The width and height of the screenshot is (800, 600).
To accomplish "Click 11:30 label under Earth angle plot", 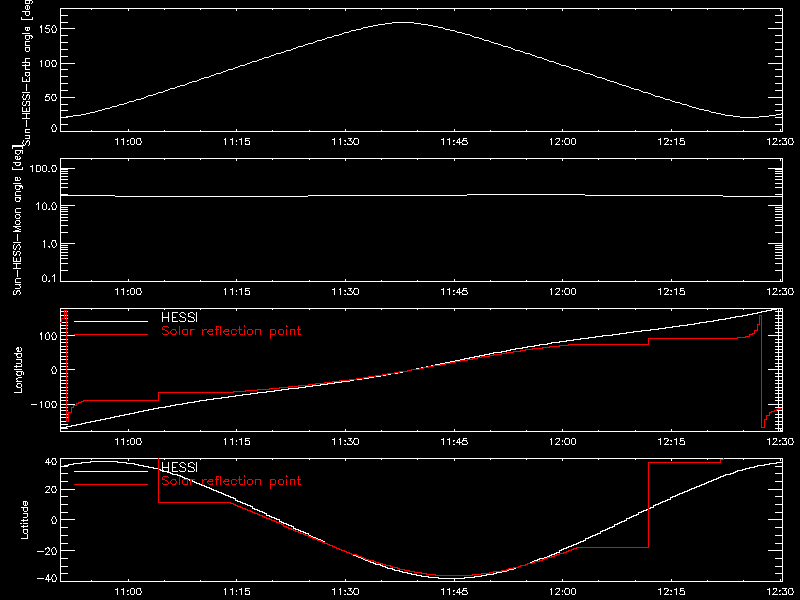I will 345,142.
